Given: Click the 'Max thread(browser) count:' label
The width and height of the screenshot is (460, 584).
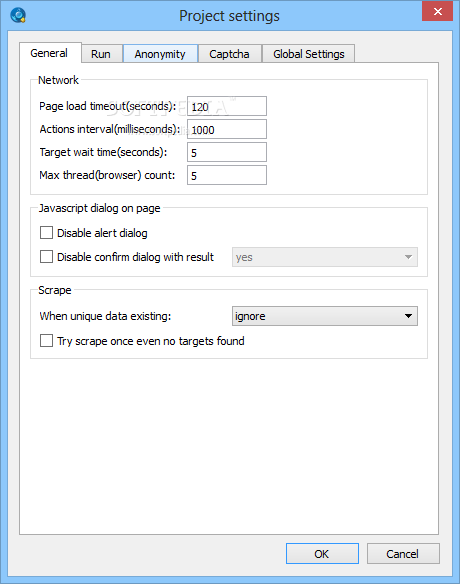Looking at the screenshot, I should pos(107,175).
